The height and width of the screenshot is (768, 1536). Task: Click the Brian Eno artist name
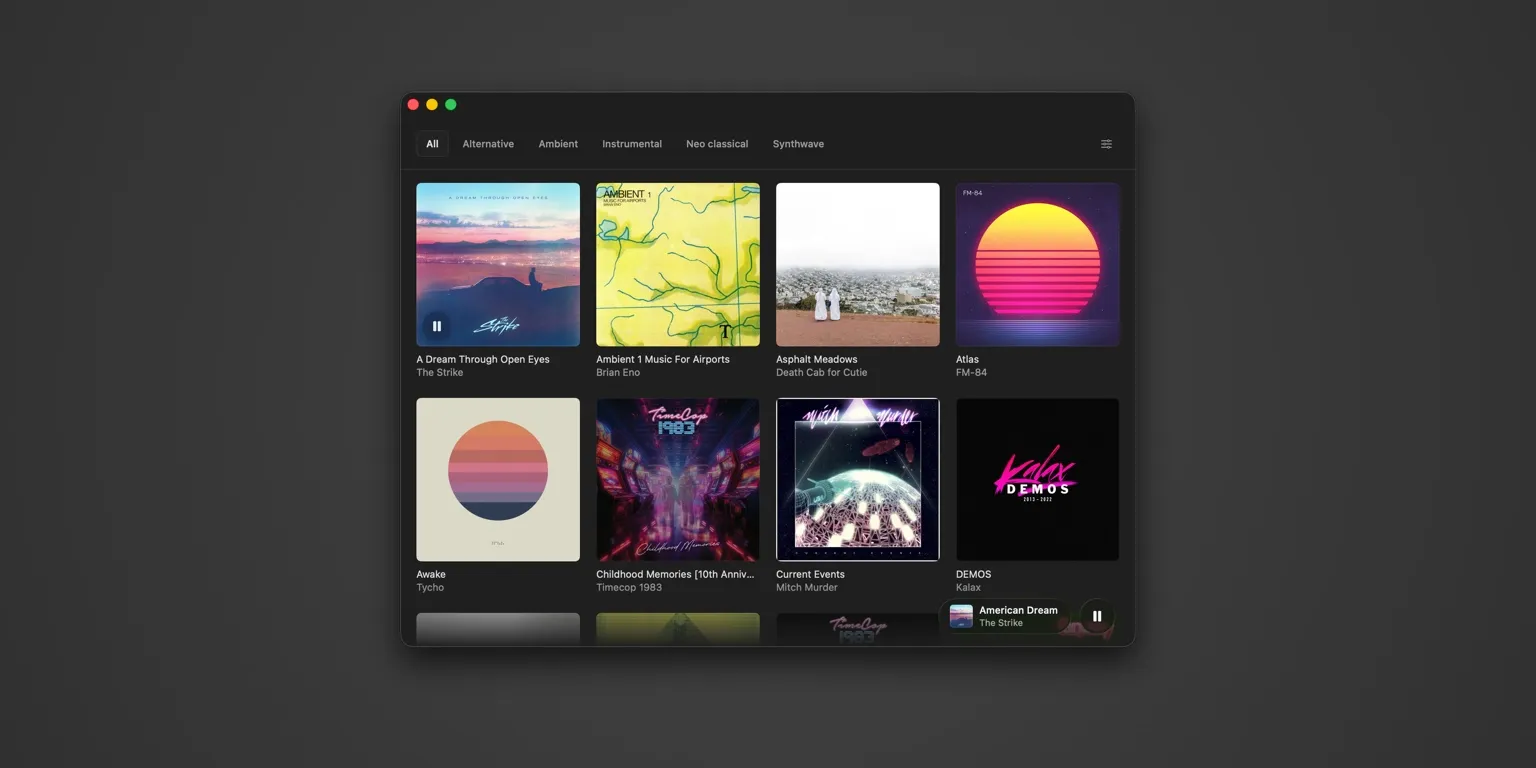[x=618, y=372]
